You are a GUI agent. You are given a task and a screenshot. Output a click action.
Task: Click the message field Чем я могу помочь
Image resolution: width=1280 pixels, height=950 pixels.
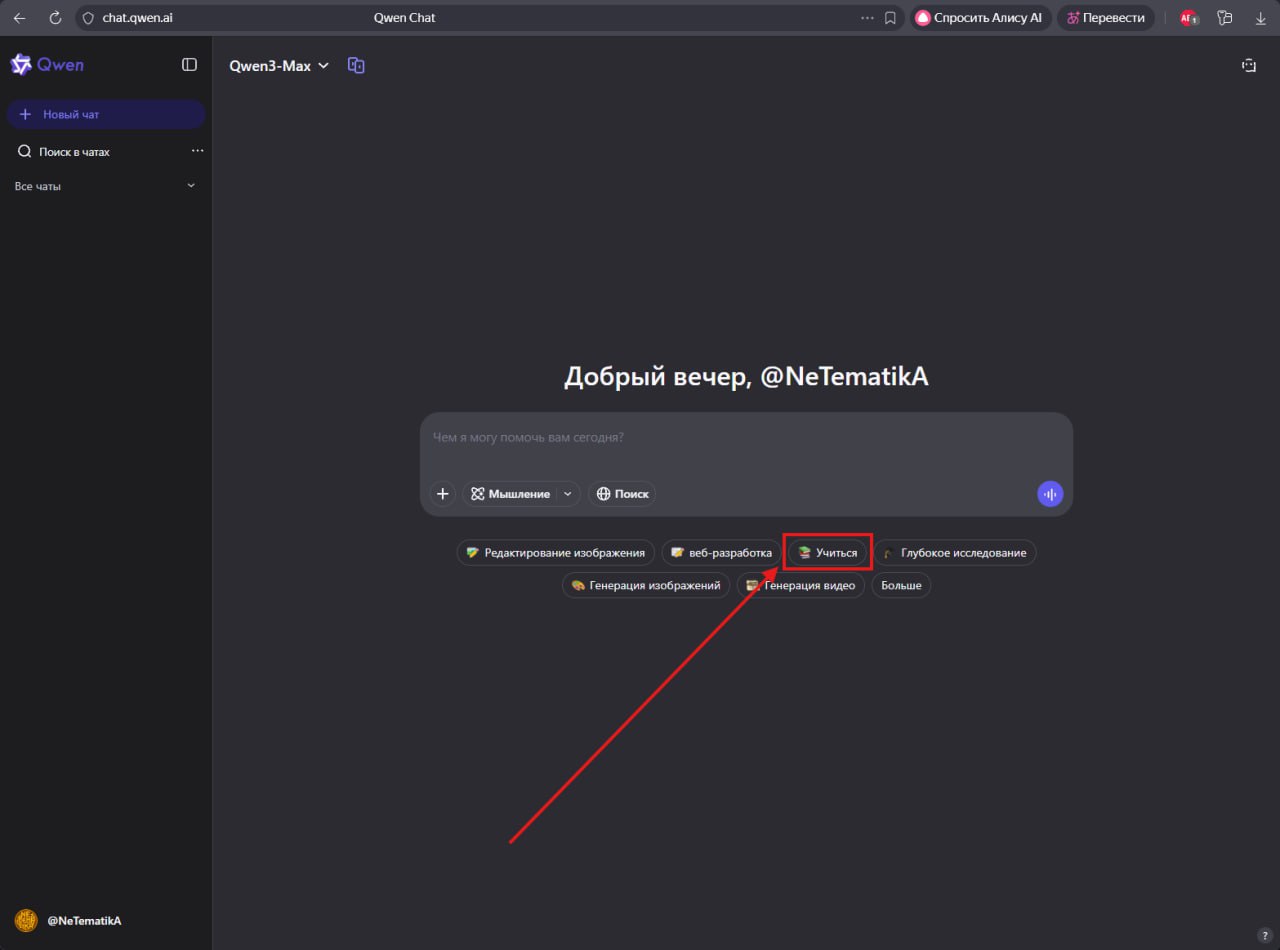tap(746, 438)
